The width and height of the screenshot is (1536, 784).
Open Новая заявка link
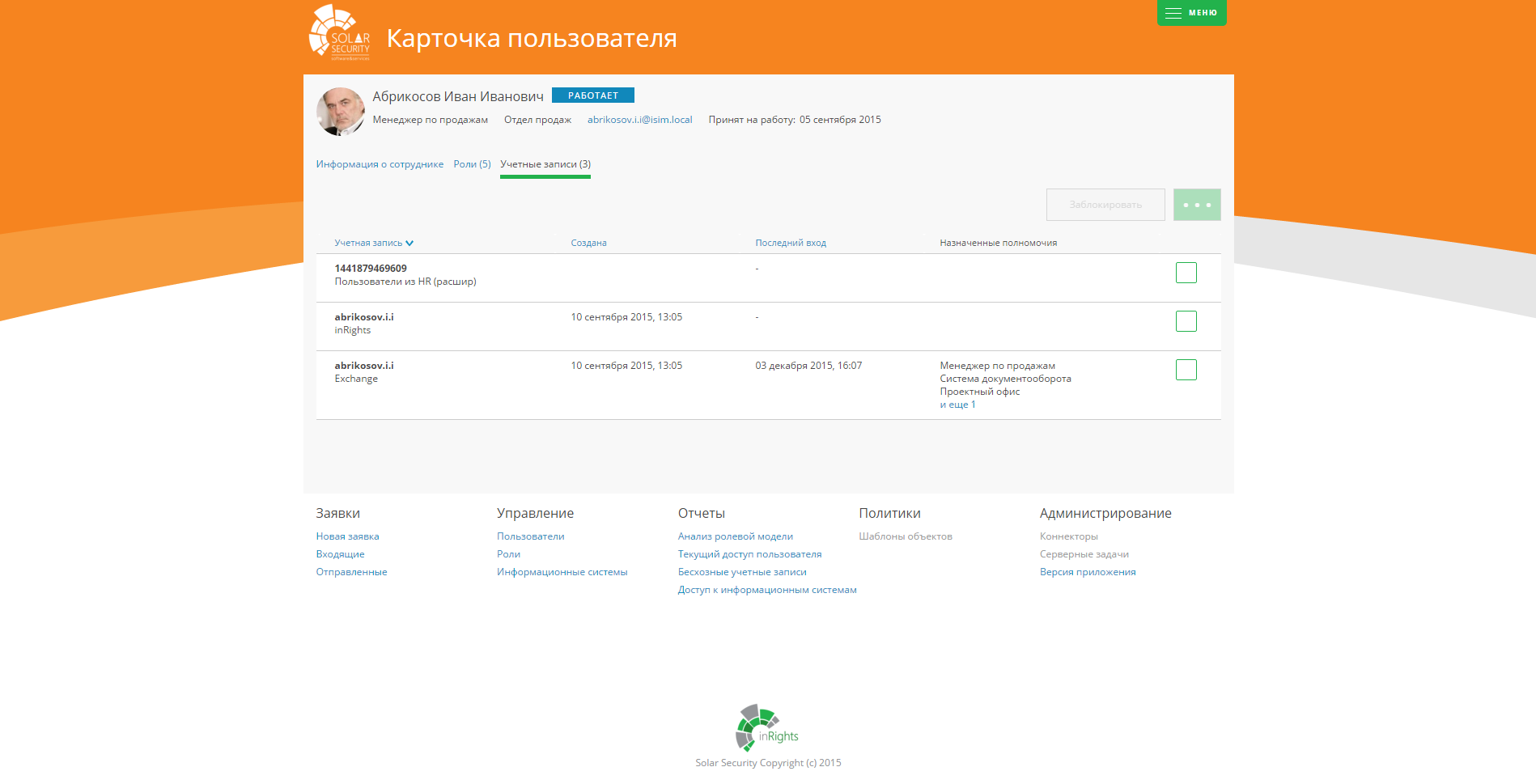[x=347, y=536]
